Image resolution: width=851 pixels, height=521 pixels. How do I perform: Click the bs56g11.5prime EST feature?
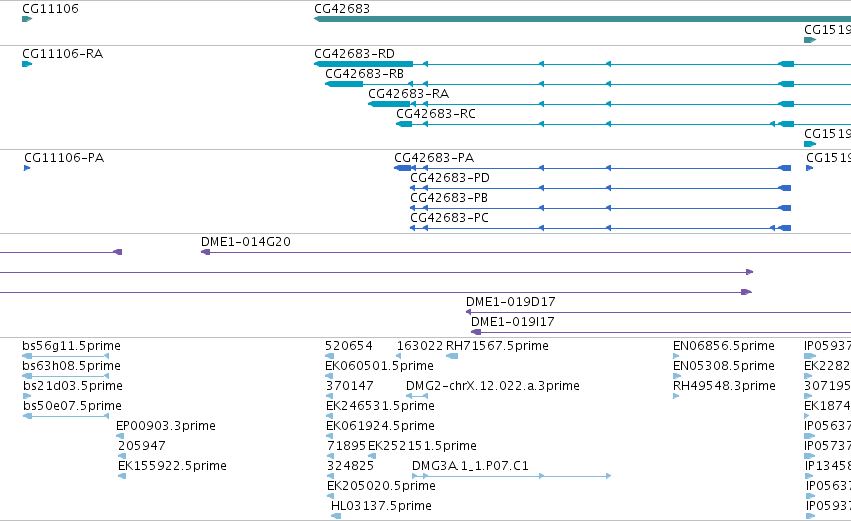tap(66, 356)
